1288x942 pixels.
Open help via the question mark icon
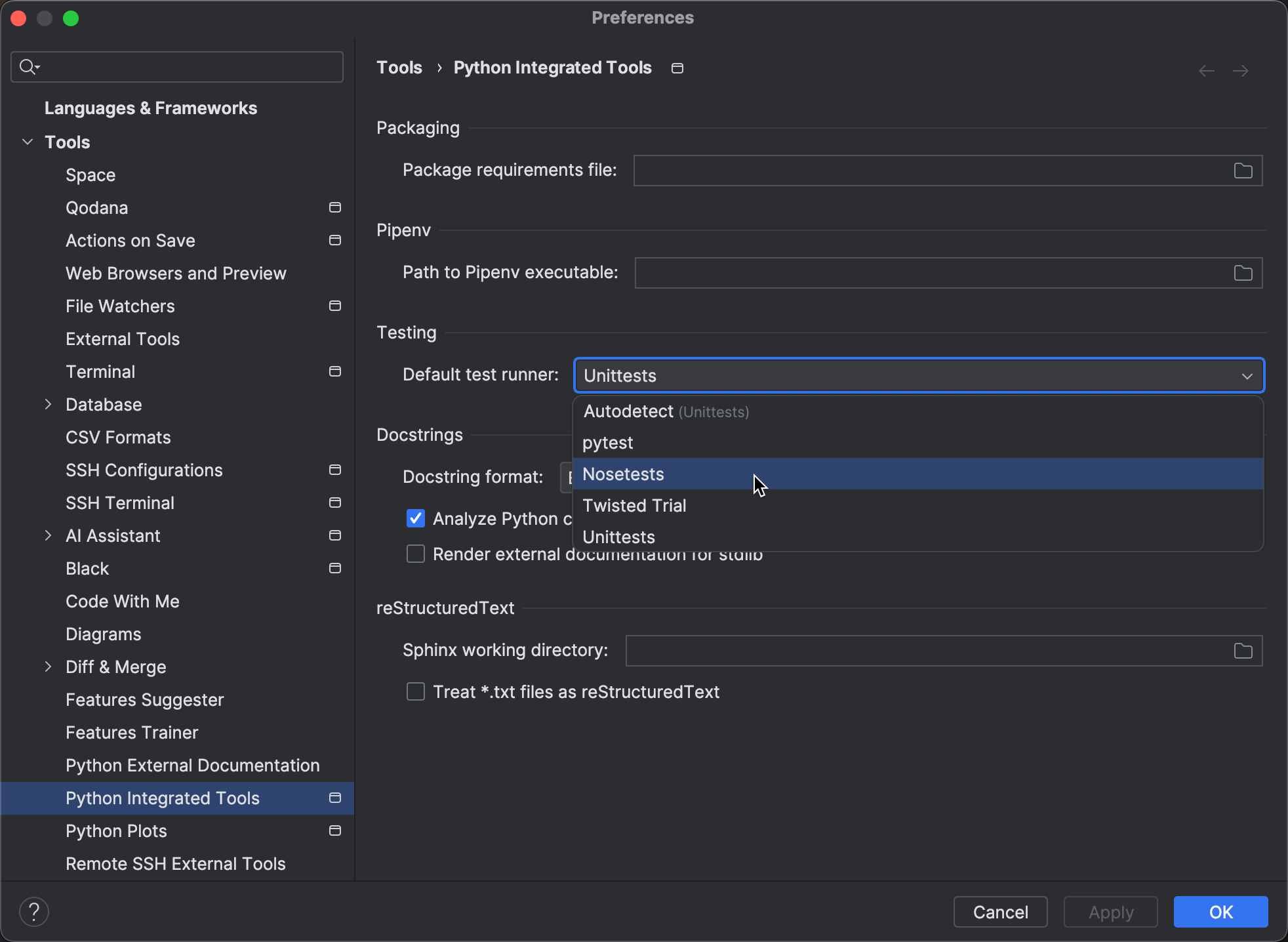coord(34,911)
